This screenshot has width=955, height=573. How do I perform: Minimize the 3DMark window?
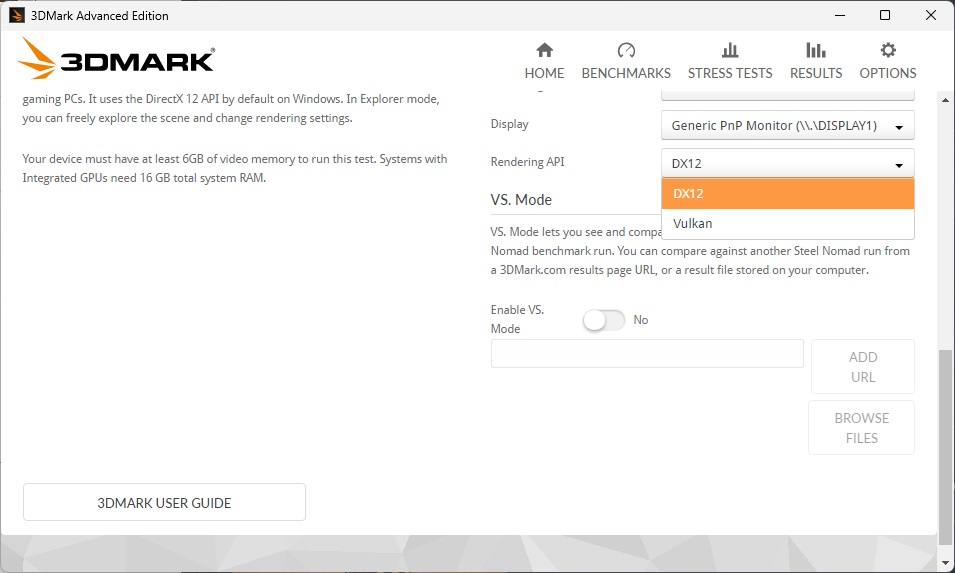[x=840, y=15]
